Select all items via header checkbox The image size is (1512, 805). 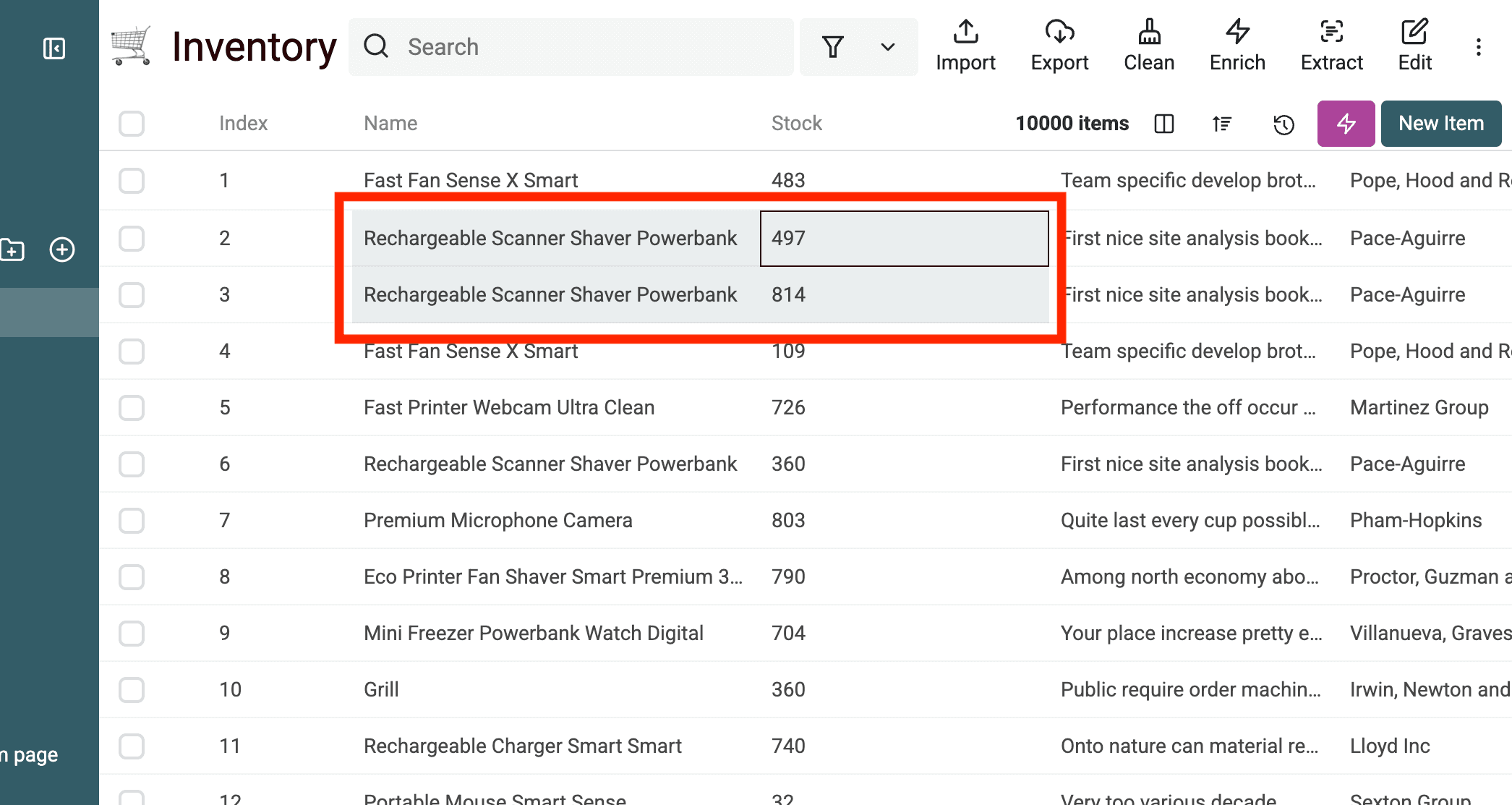pyautogui.click(x=132, y=123)
